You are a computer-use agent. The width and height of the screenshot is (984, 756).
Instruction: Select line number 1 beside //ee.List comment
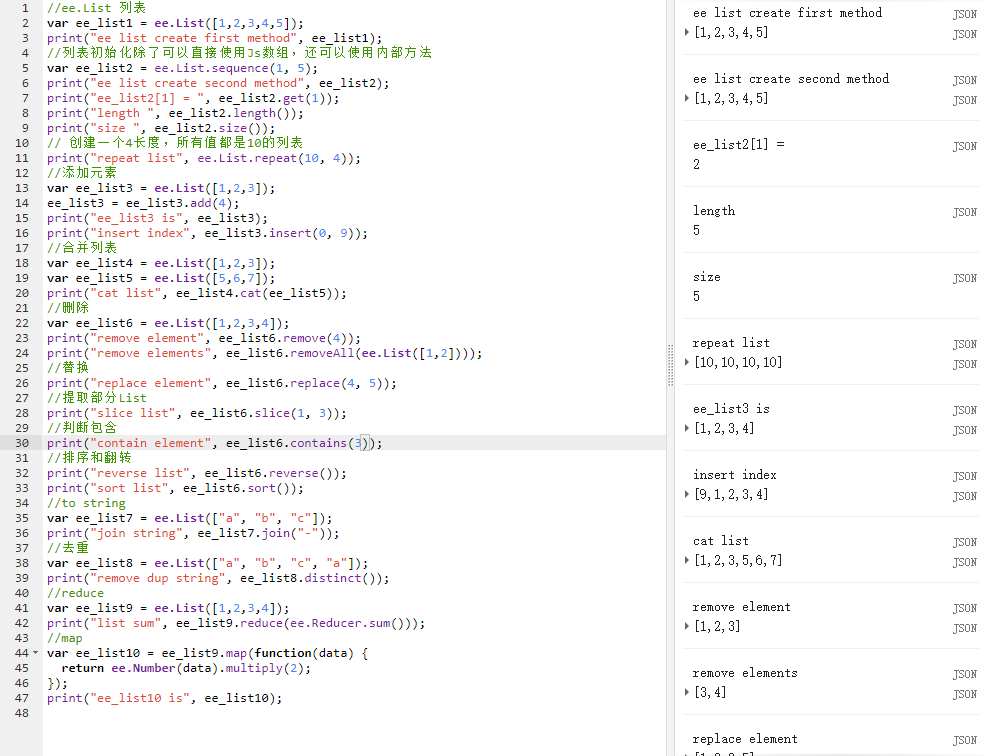(x=25, y=8)
